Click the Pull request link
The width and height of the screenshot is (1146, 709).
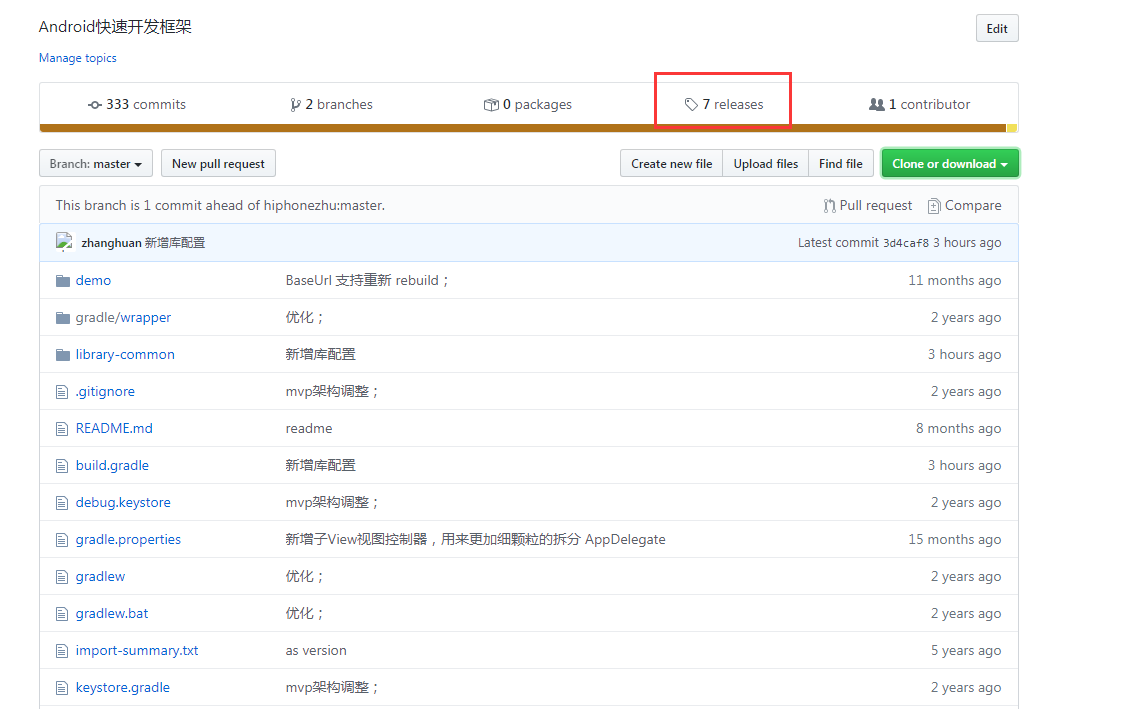[x=868, y=206]
